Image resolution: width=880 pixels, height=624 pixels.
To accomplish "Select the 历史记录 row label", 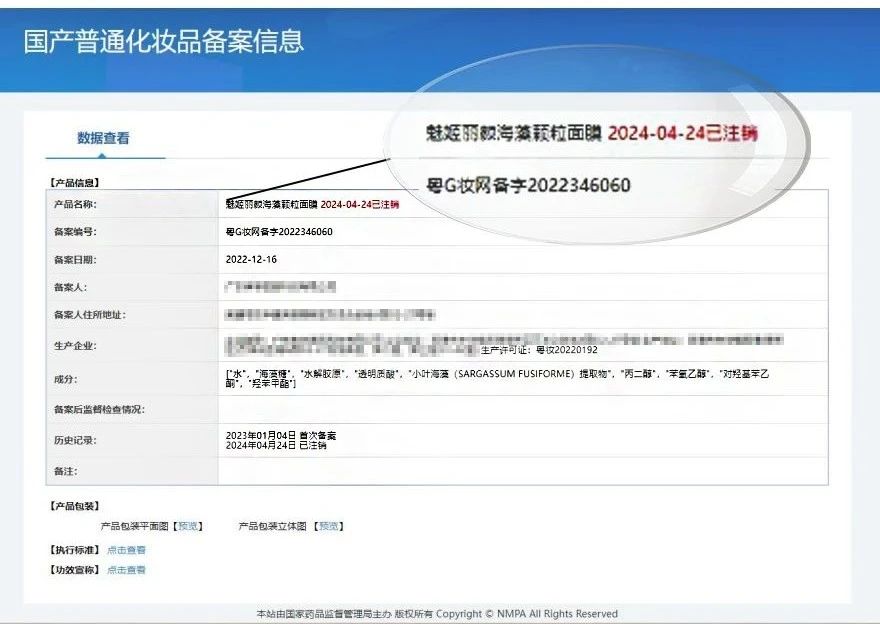I will (x=75, y=441).
